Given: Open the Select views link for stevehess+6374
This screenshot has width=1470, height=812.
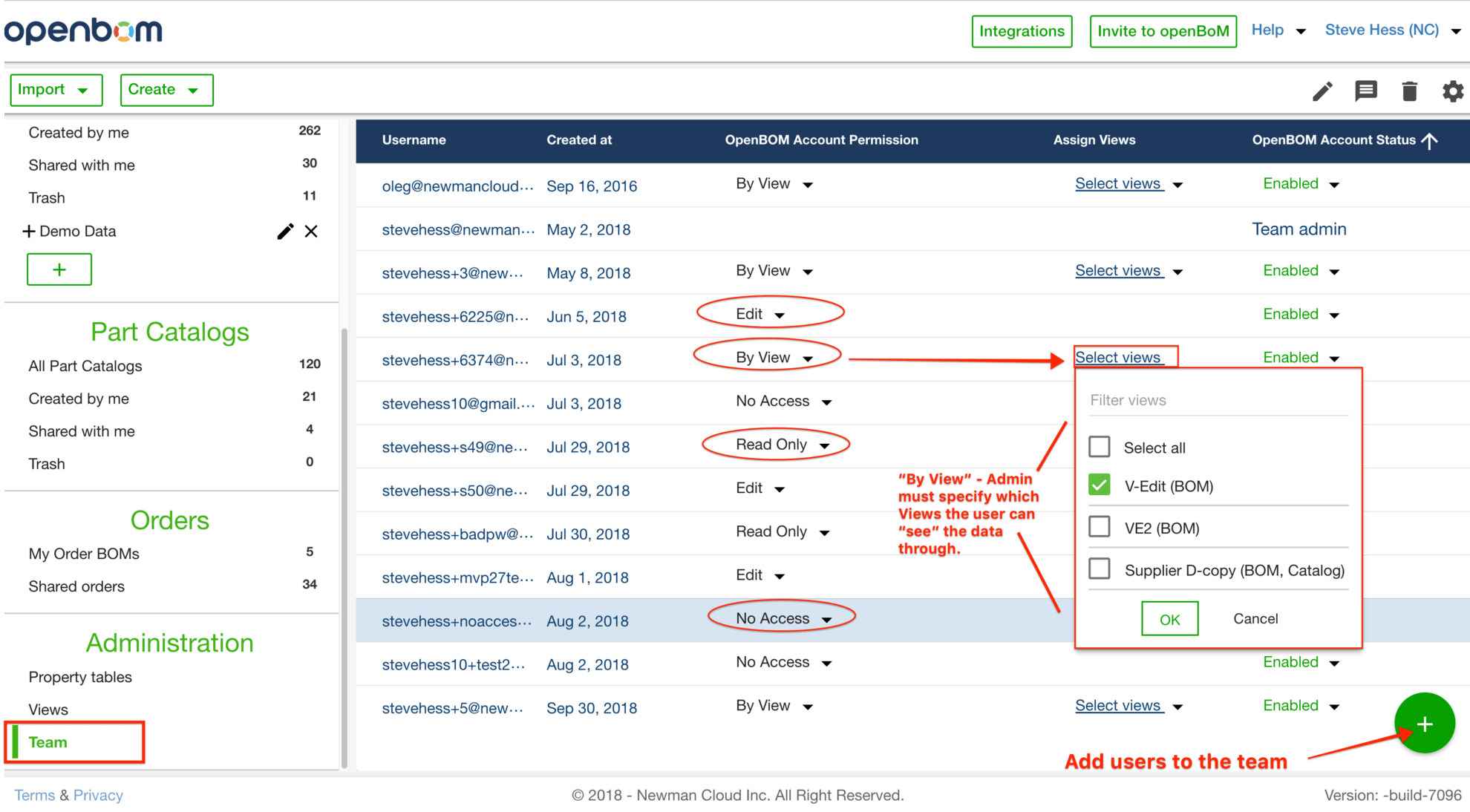Looking at the screenshot, I should (x=1119, y=357).
